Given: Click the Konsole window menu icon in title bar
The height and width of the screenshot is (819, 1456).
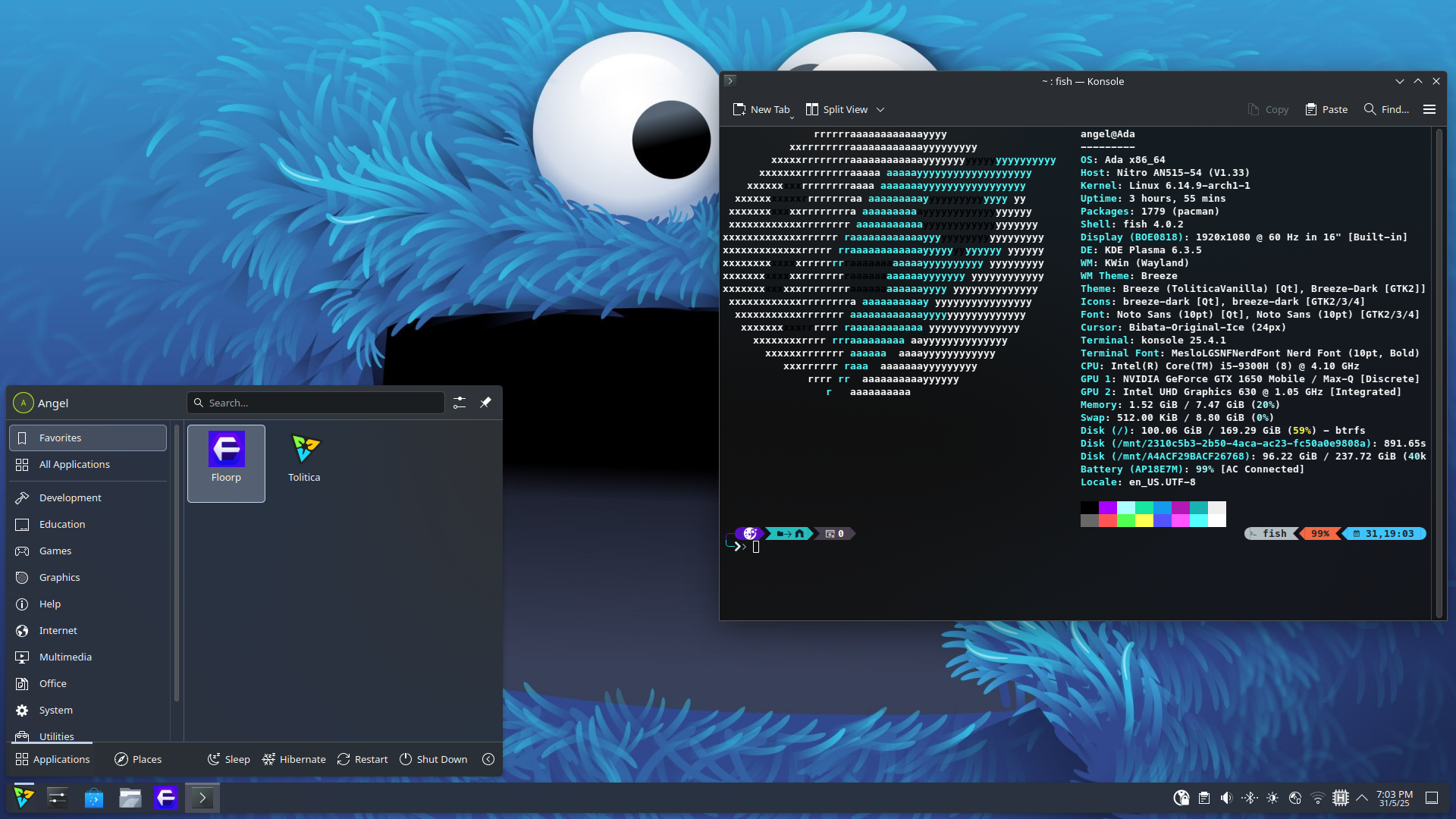Looking at the screenshot, I should [730, 80].
